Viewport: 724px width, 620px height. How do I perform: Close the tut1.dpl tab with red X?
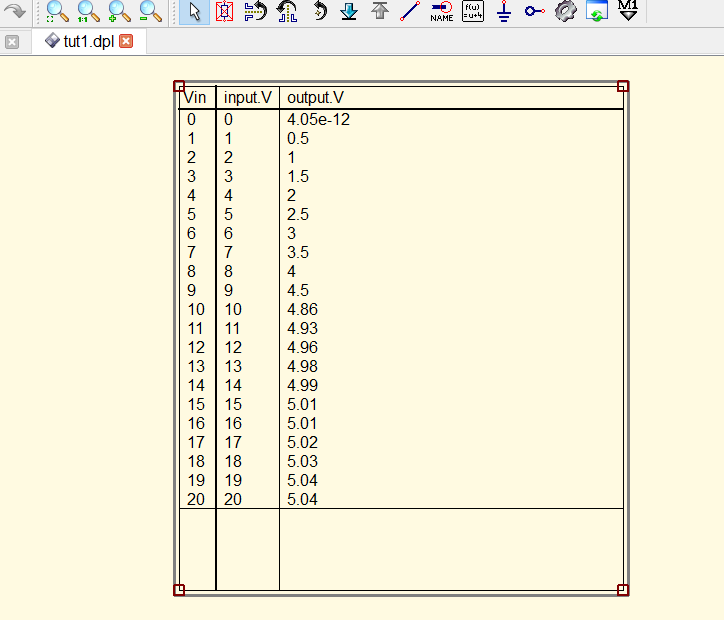pyautogui.click(x=126, y=41)
